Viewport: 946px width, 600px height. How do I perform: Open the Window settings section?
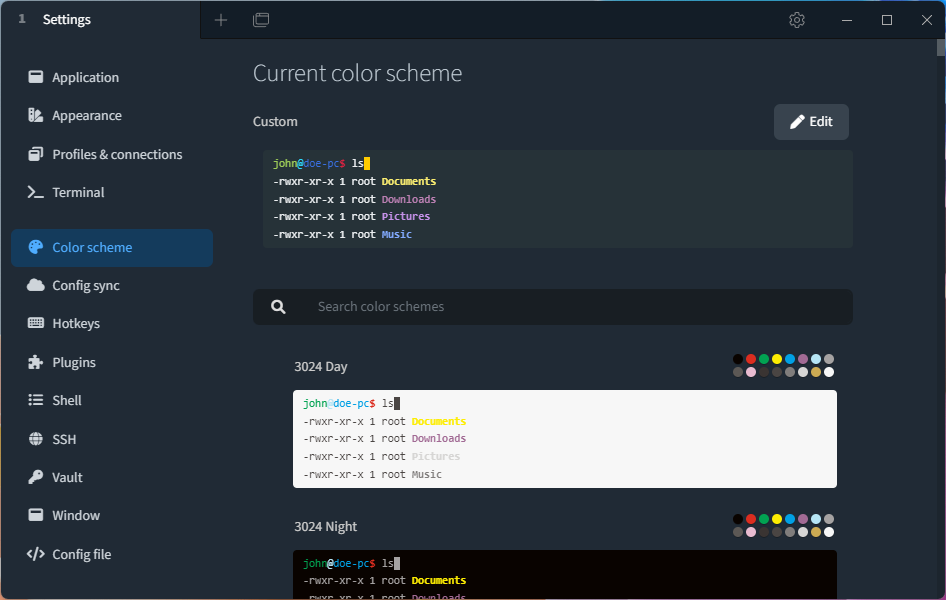(112, 515)
